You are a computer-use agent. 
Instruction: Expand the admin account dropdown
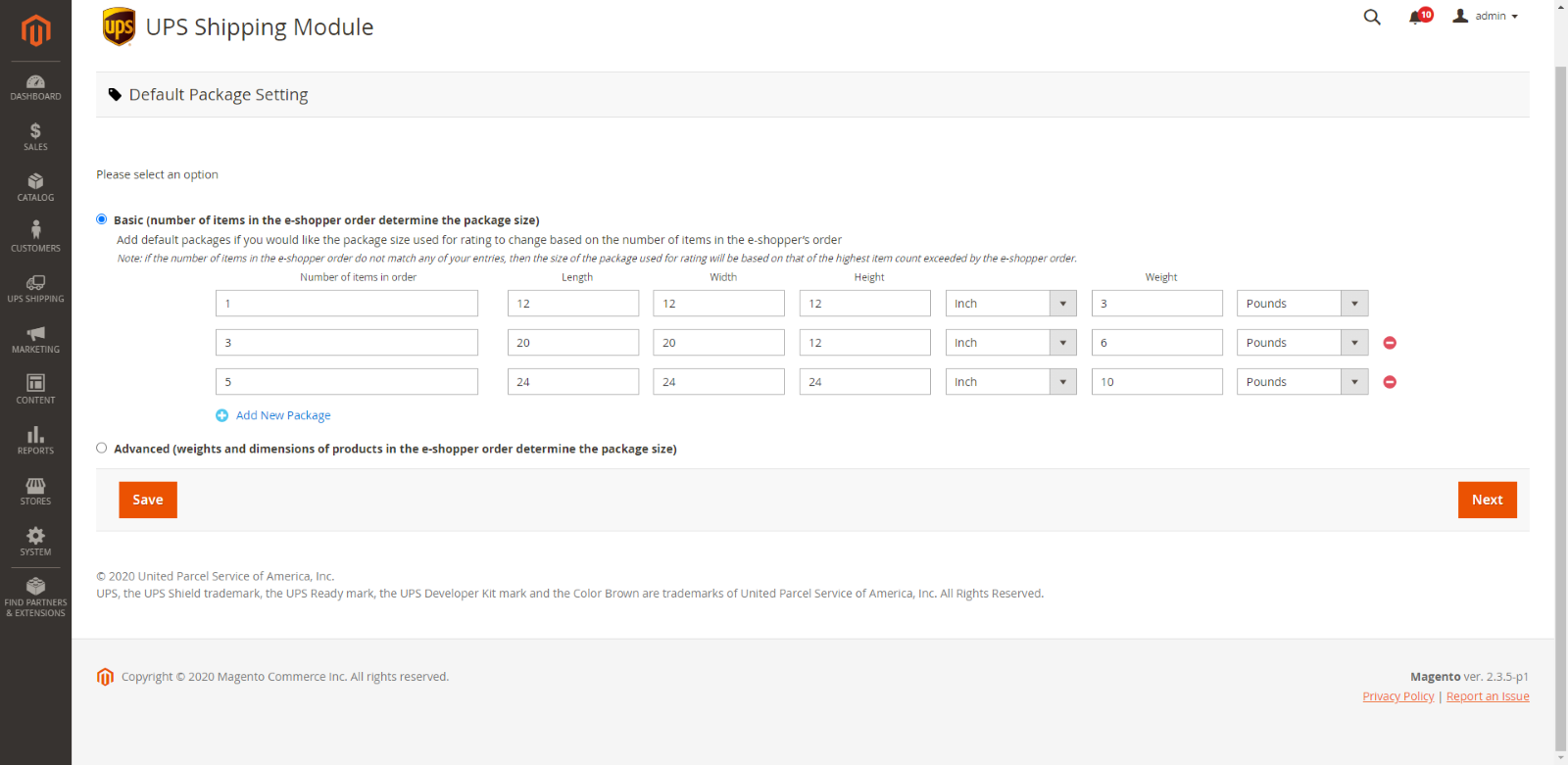point(1486,16)
